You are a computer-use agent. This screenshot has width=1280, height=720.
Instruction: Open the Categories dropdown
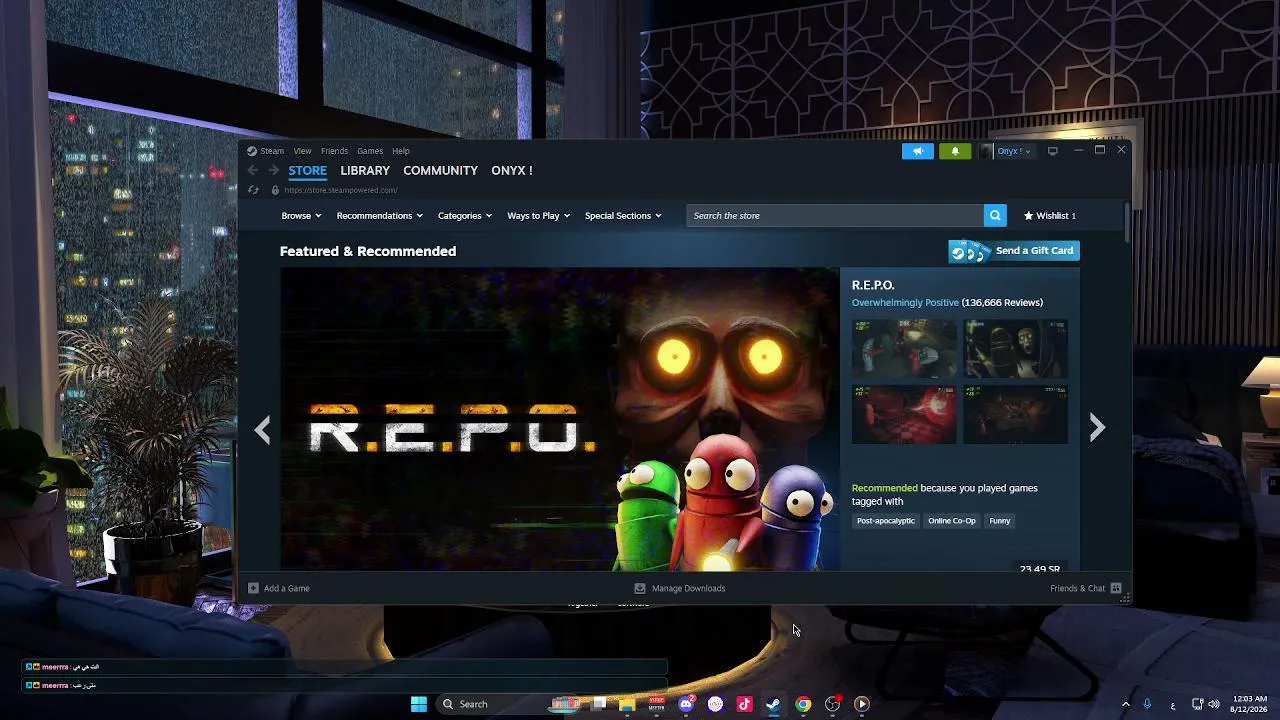[465, 216]
